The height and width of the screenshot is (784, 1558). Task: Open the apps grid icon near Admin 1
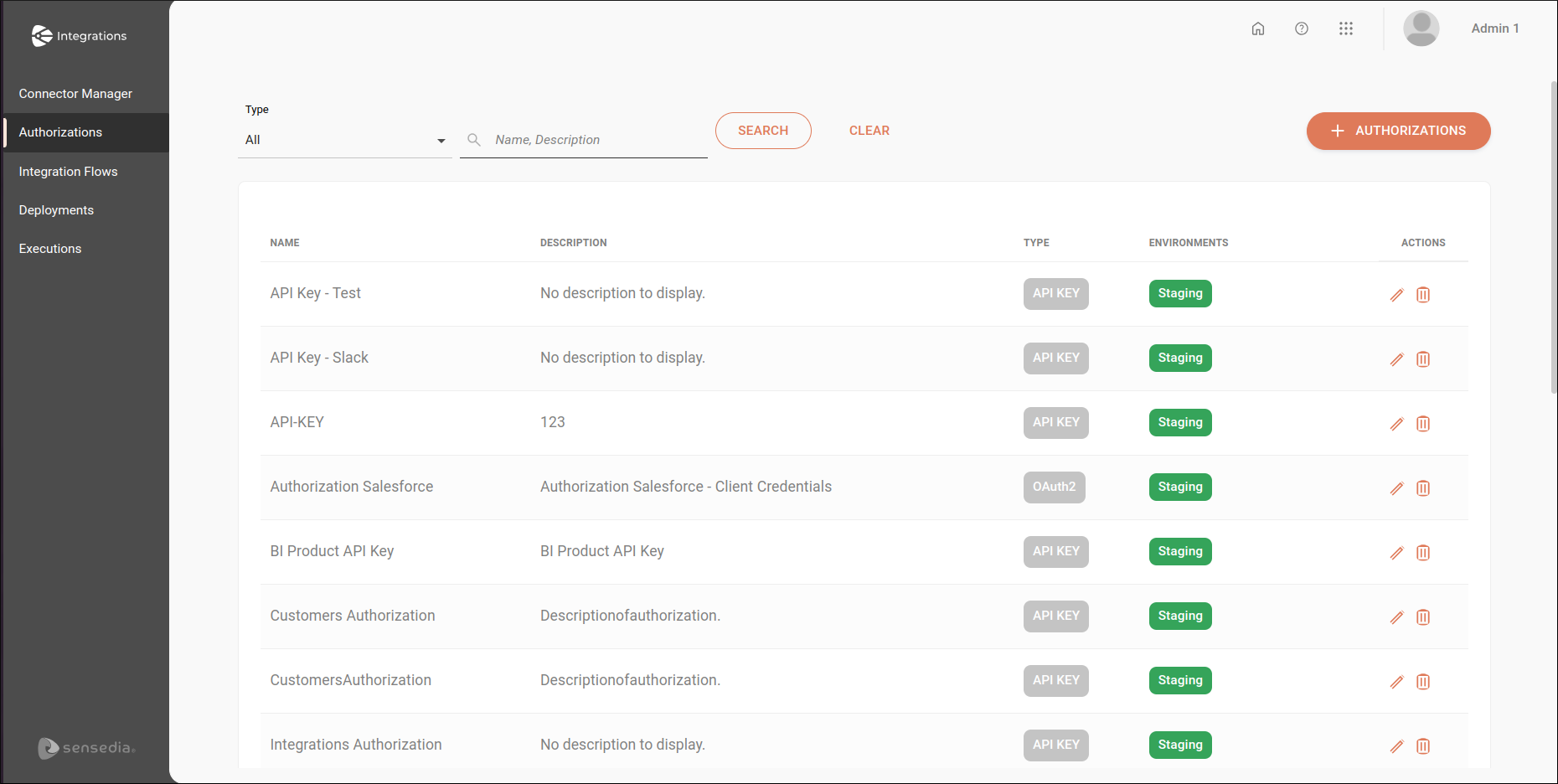pyautogui.click(x=1346, y=28)
